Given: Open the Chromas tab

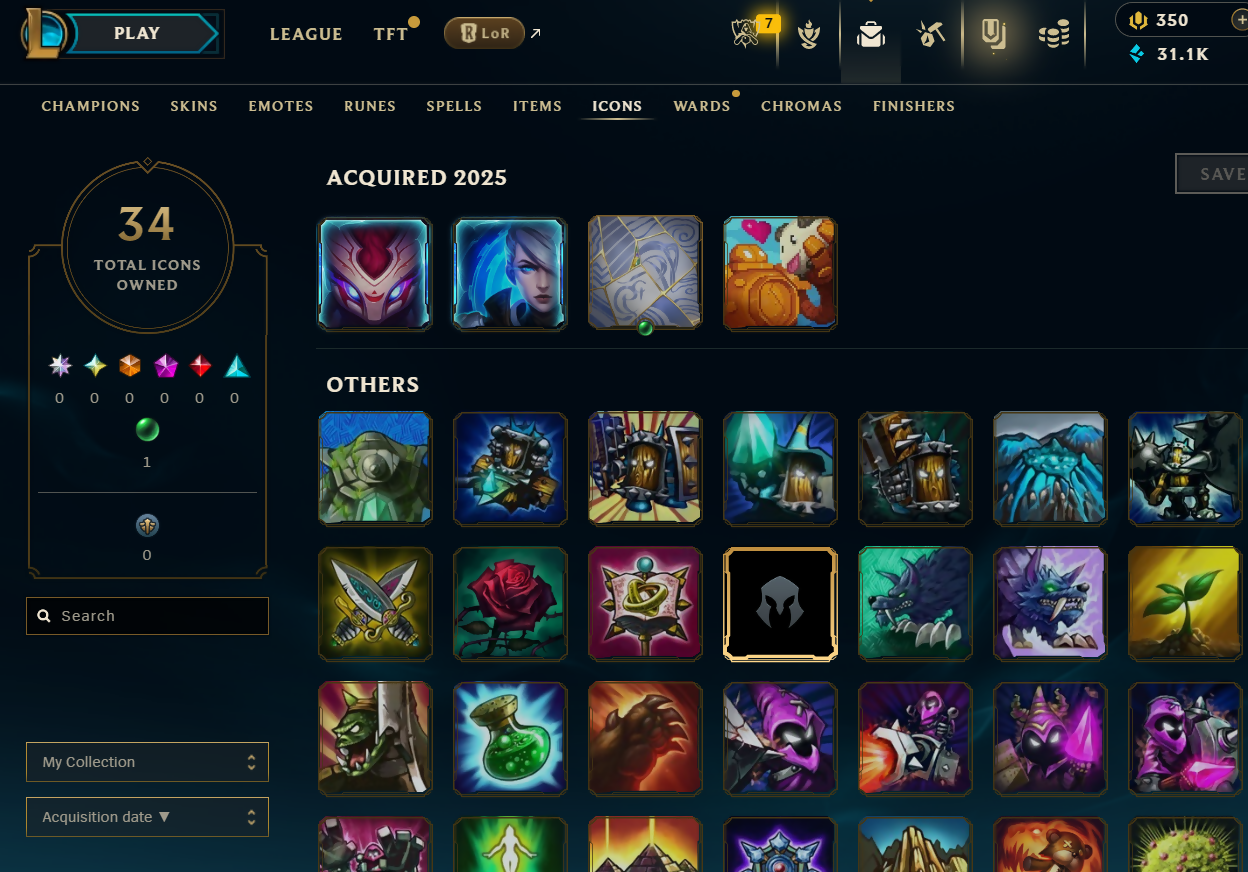Looking at the screenshot, I should coord(801,106).
